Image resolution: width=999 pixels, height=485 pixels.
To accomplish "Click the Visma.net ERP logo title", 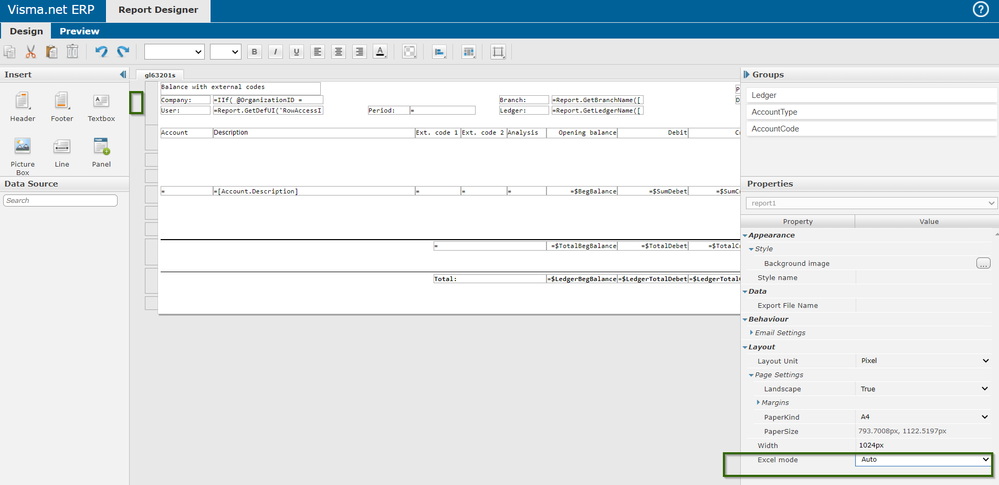I will coord(51,10).
